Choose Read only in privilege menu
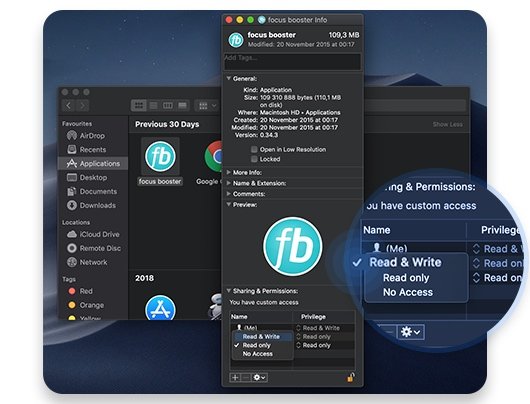 [x=263, y=345]
